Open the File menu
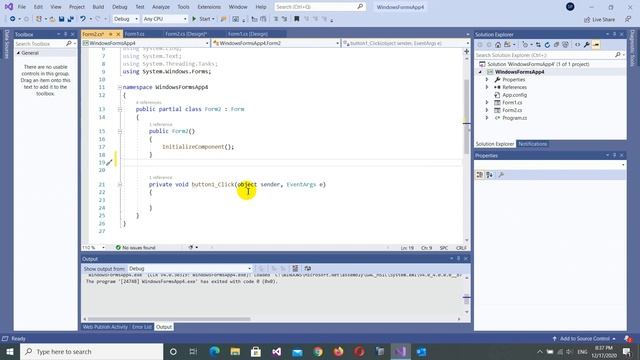Image resolution: width=640 pixels, height=360 pixels. click(22, 7)
